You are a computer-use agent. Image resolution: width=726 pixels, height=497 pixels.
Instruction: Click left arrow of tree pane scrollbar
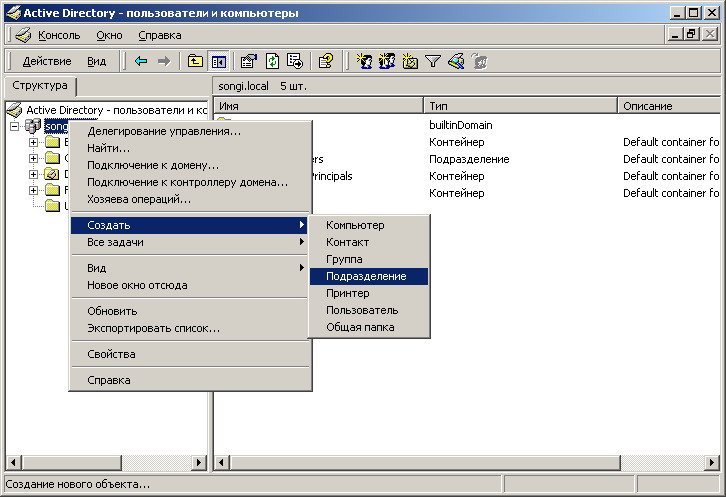tap(13, 462)
